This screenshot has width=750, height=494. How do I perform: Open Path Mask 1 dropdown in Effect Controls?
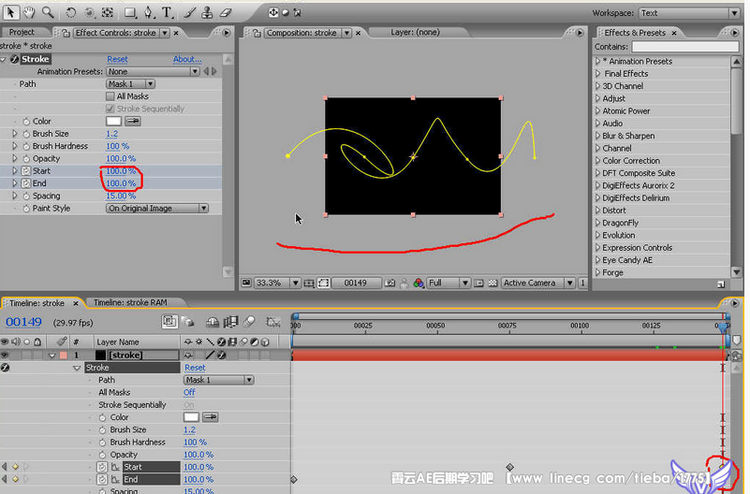(130, 84)
